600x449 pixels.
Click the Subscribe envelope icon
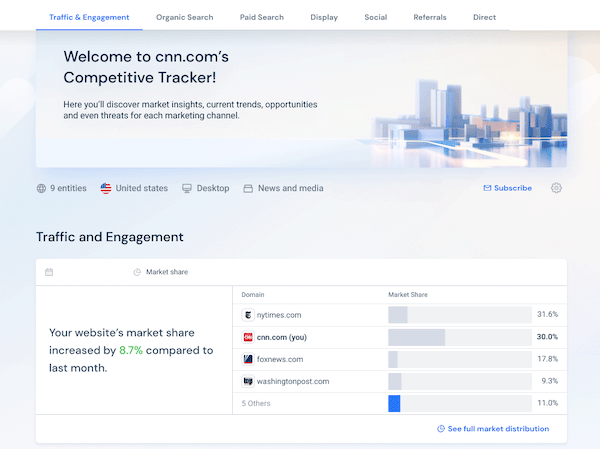[x=487, y=188]
